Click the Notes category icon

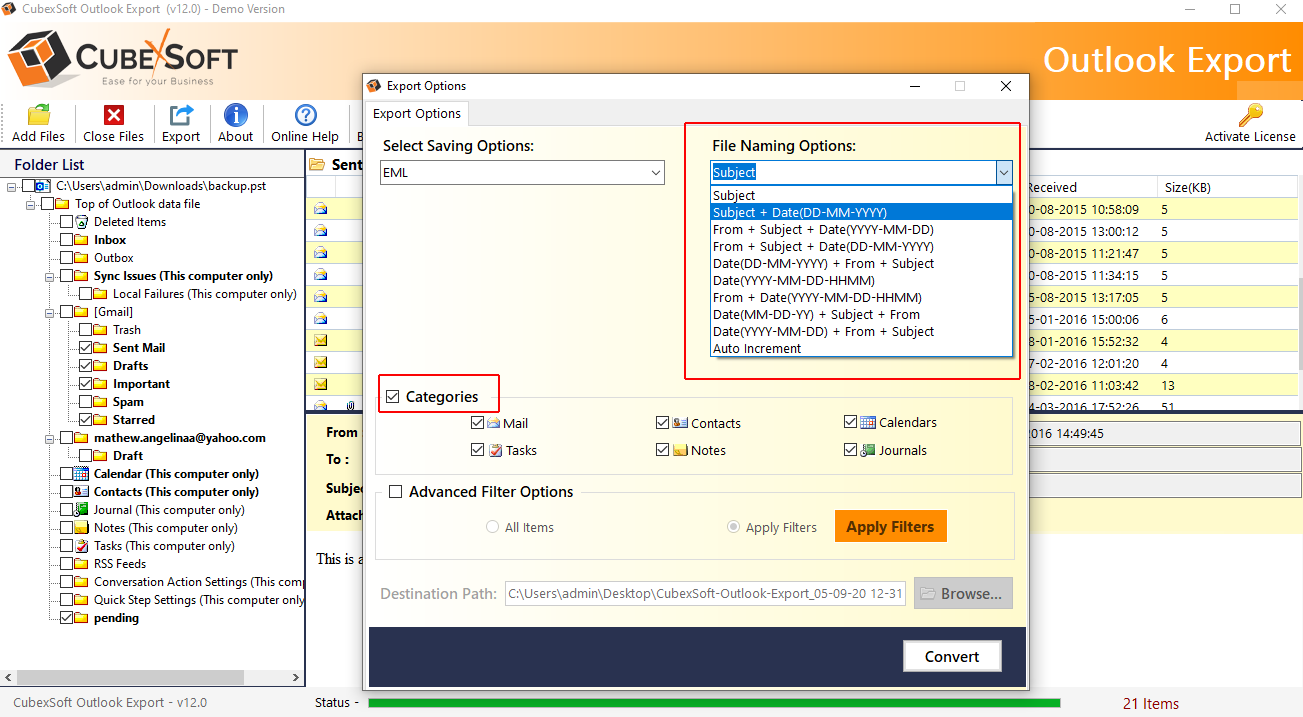(680, 450)
